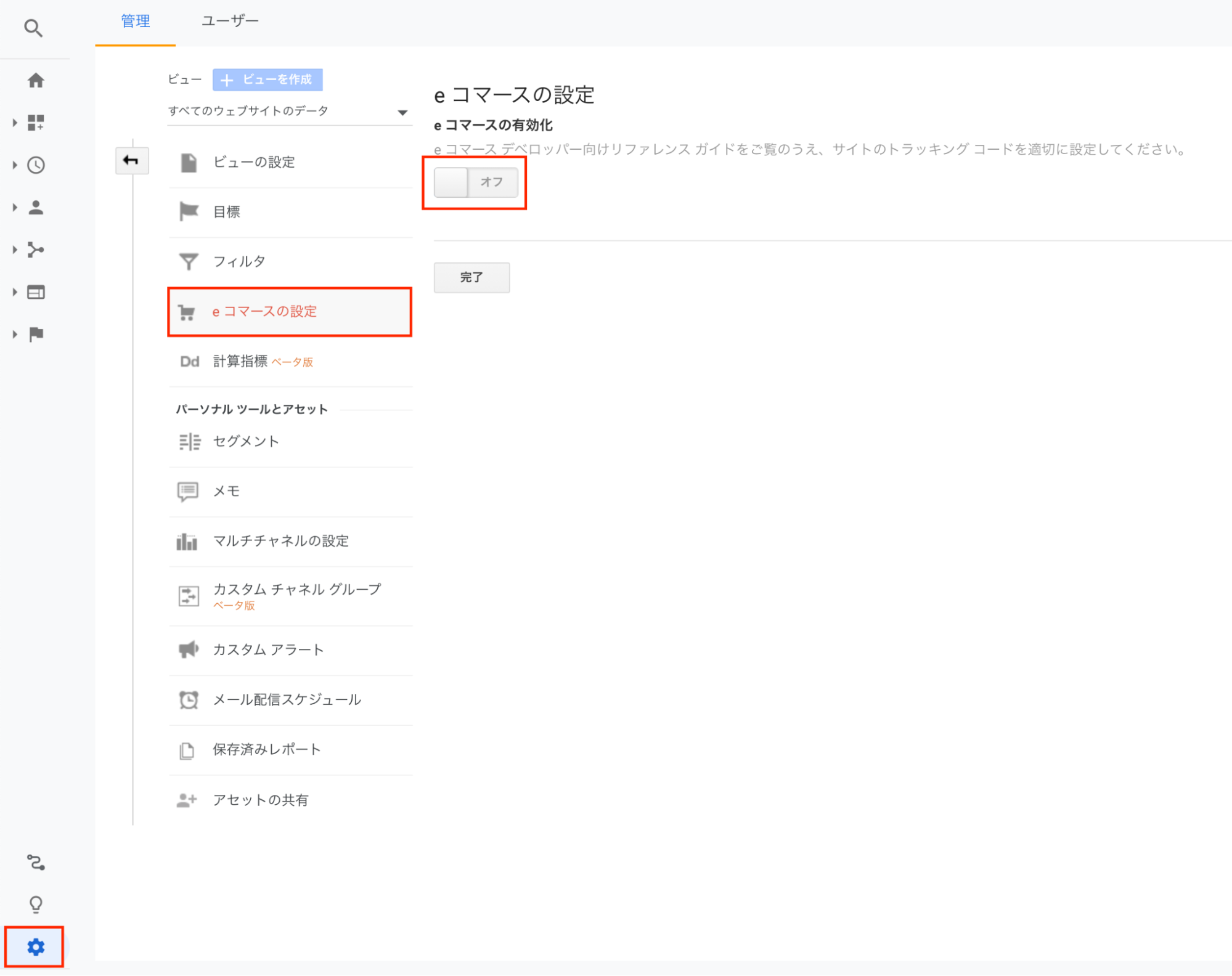The image size is (1232, 976).
Task: Click the 完了 button
Action: pyautogui.click(x=472, y=277)
